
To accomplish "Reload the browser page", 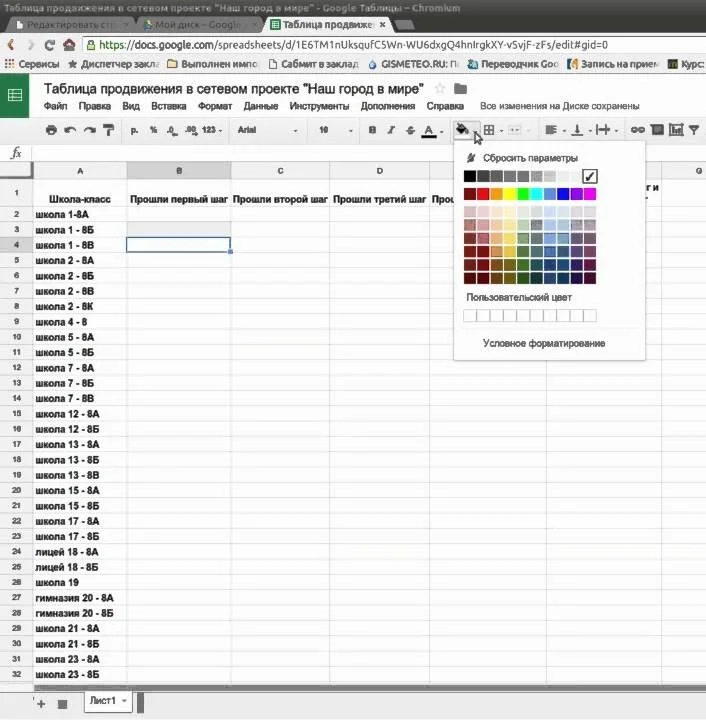I will [50, 45].
